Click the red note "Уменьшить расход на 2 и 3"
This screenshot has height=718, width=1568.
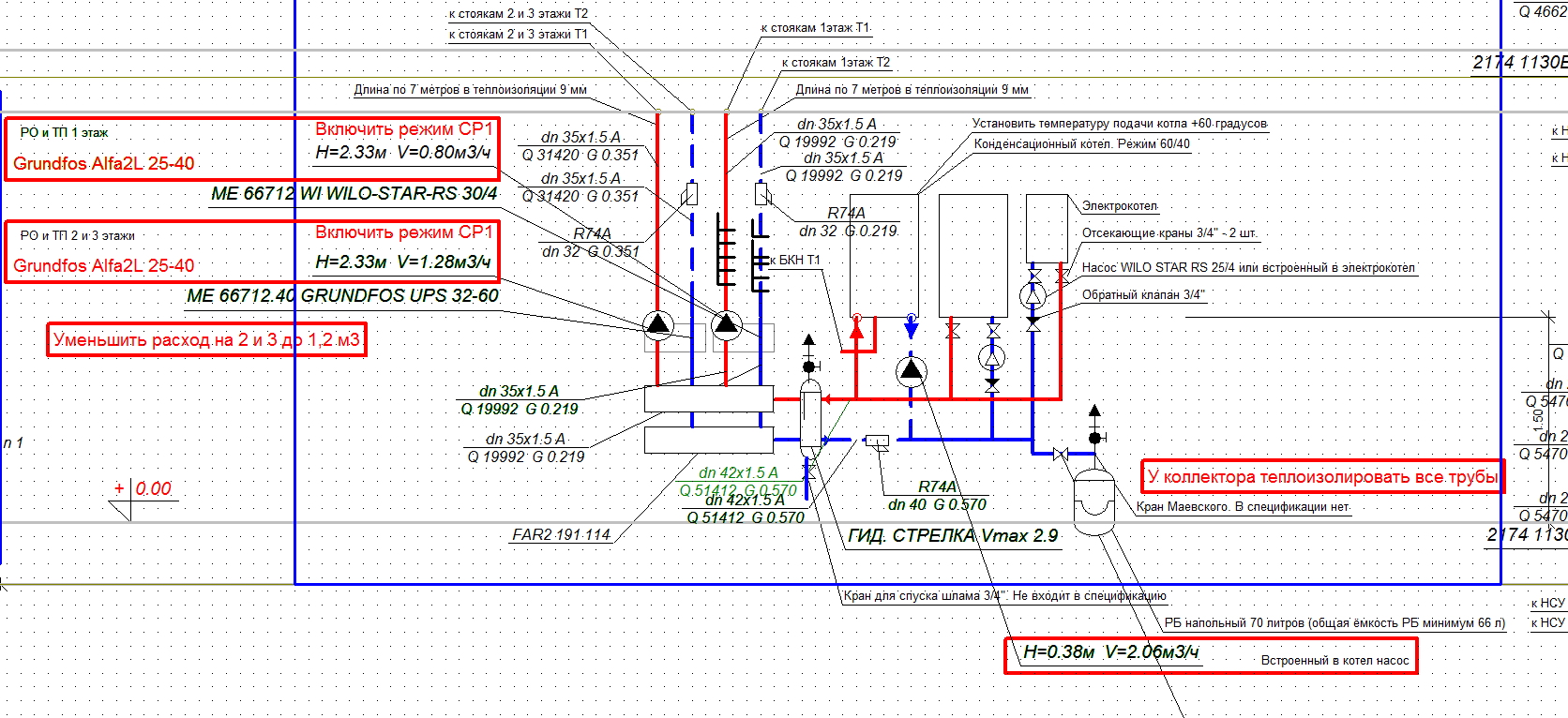(x=206, y=339)
